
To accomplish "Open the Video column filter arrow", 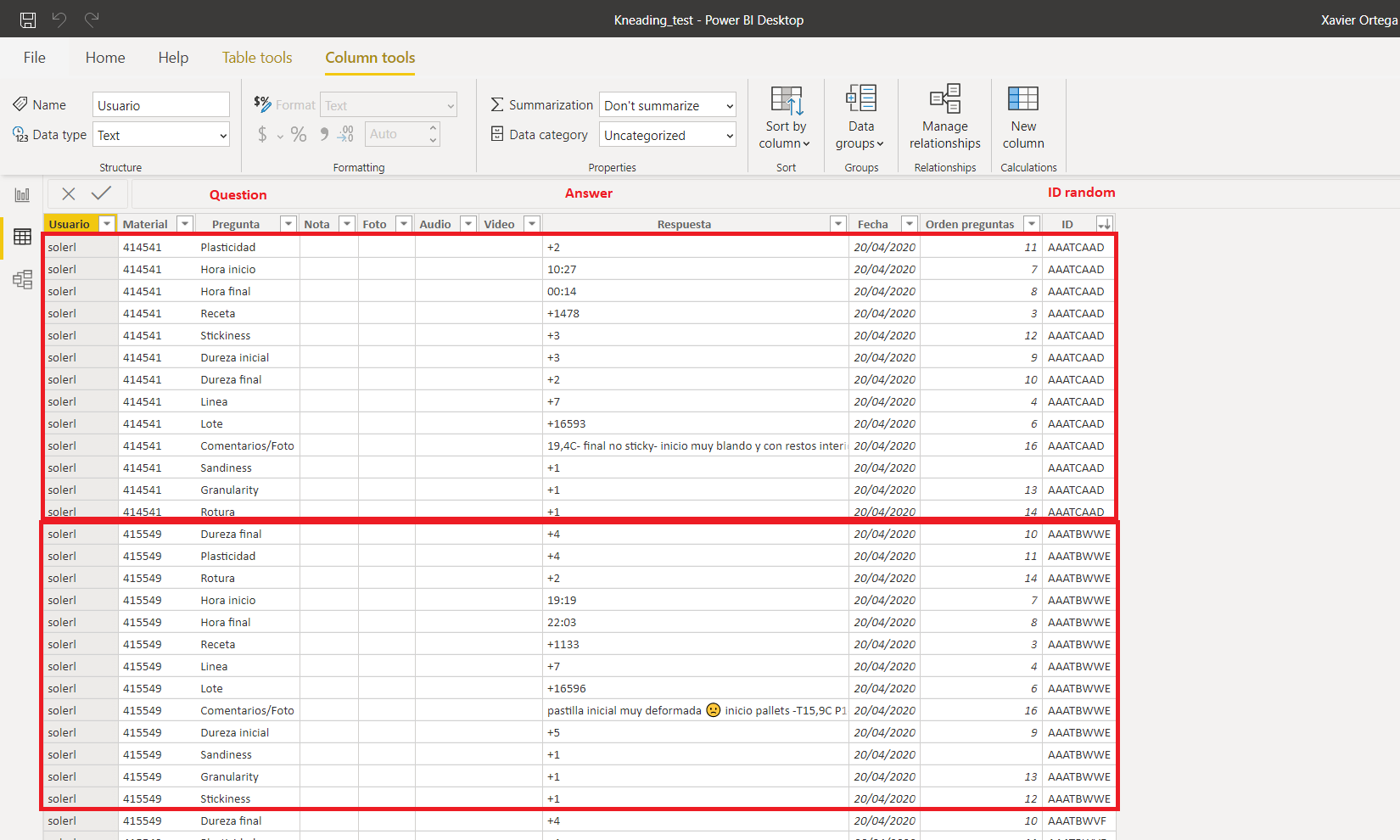I will (x=532, y=224).
